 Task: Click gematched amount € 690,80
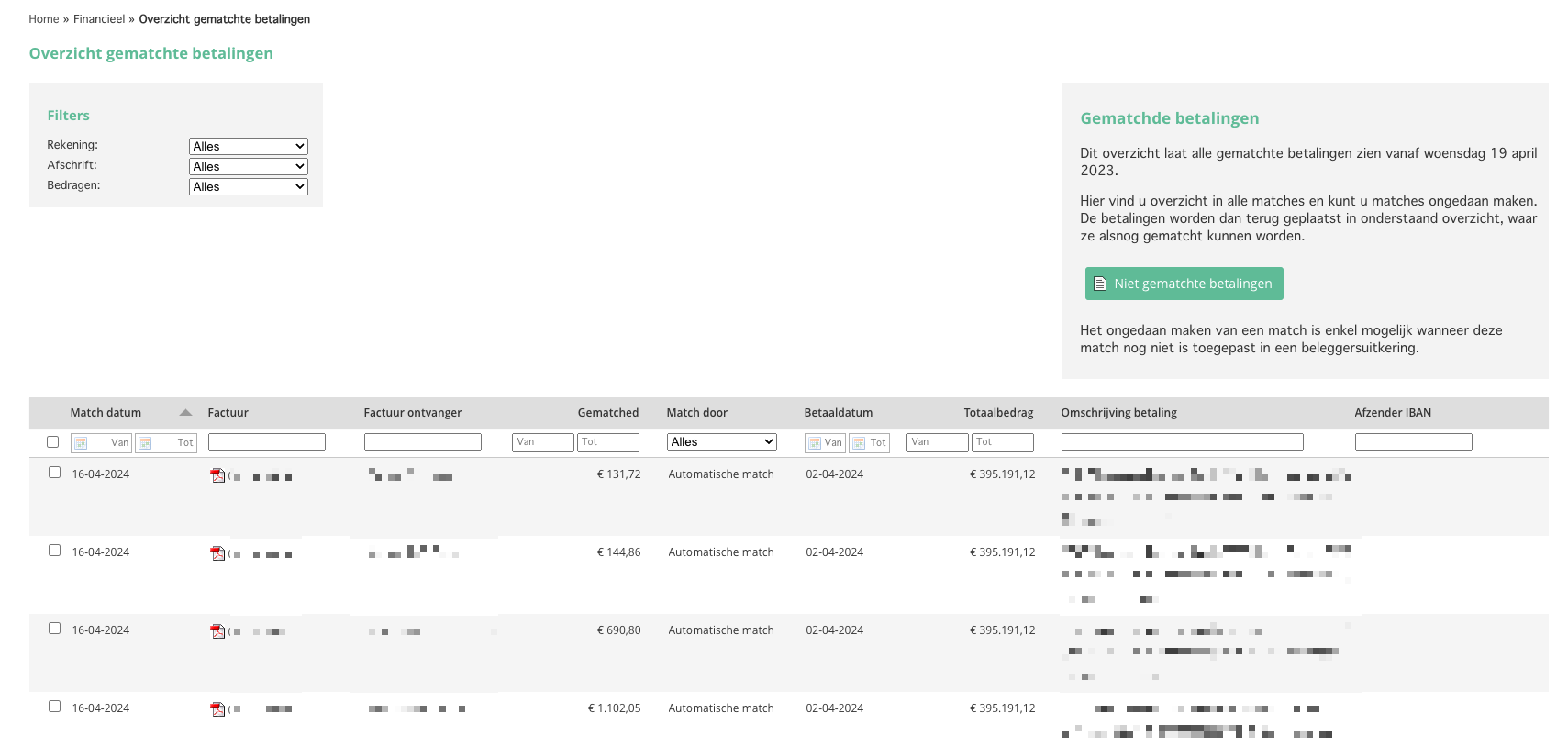coord(619,630)
